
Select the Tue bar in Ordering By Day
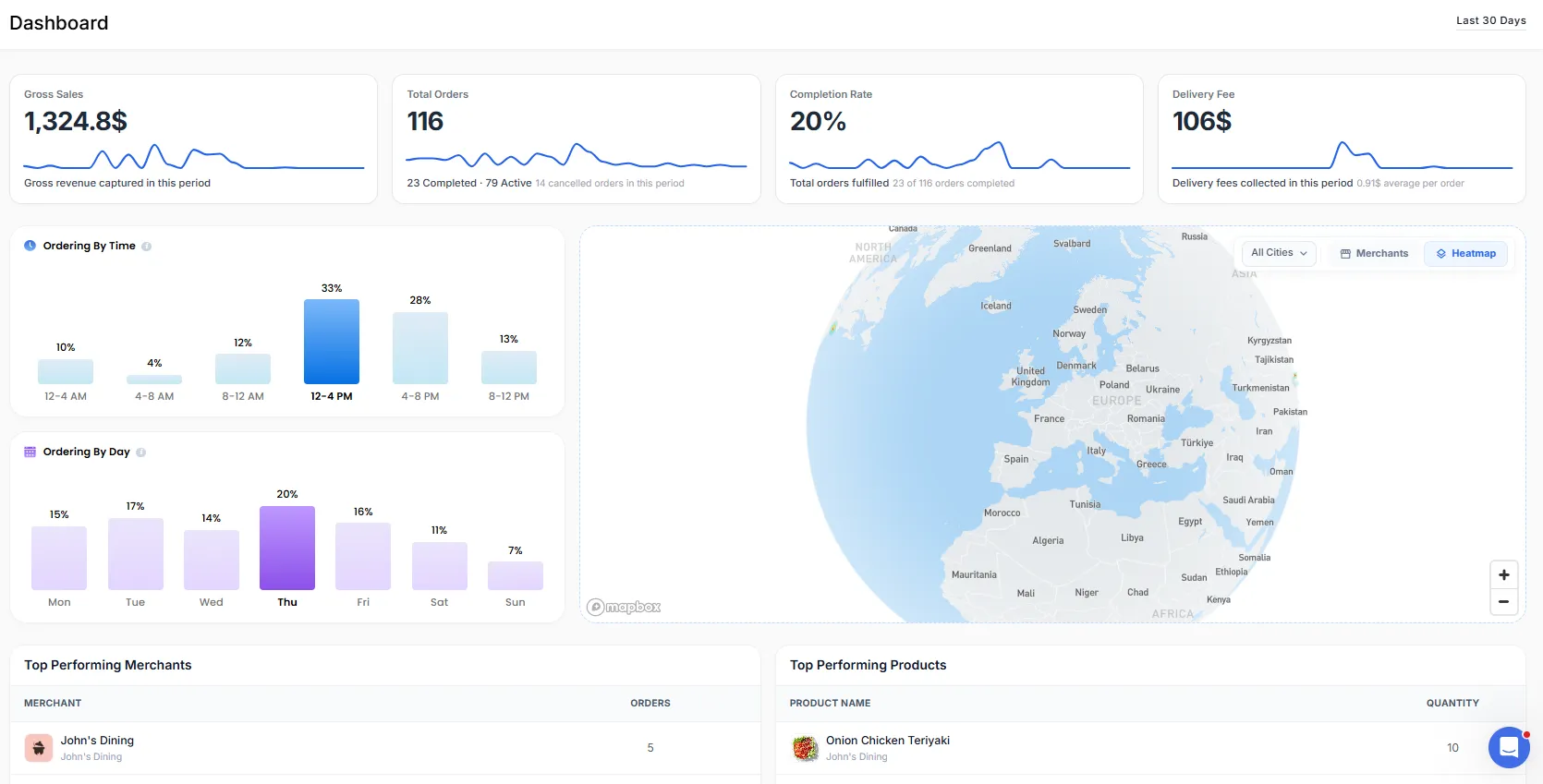pyautogui.click(x=136, y=554)
